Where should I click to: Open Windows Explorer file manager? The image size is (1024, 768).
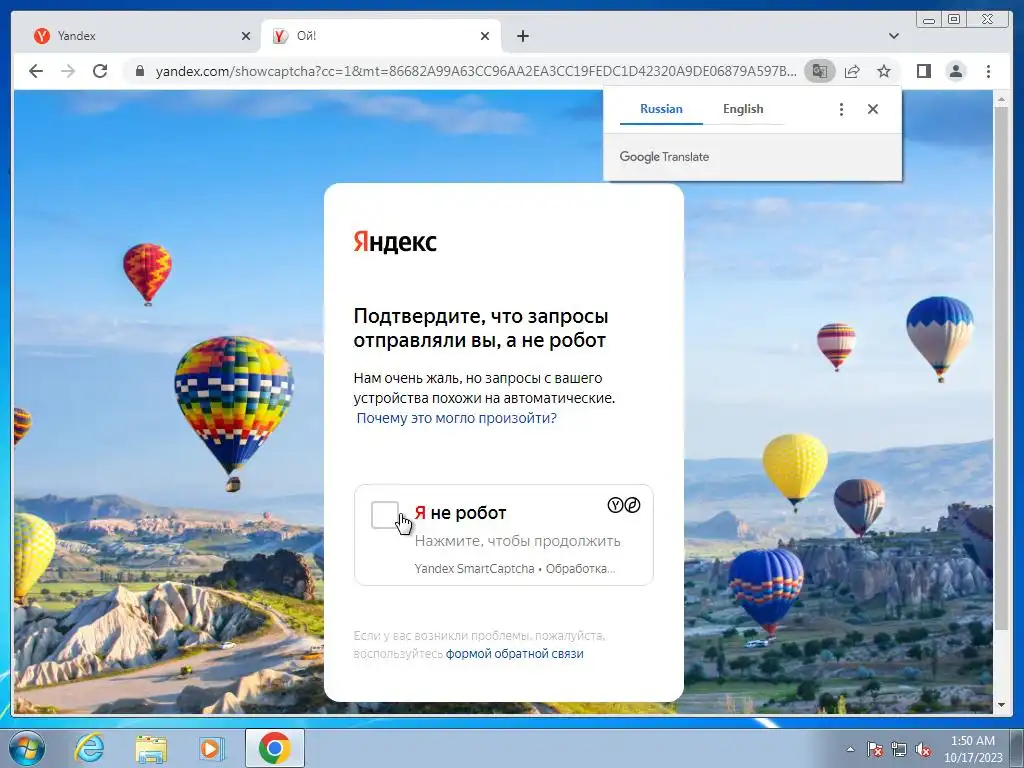click(x=151, y=748)
